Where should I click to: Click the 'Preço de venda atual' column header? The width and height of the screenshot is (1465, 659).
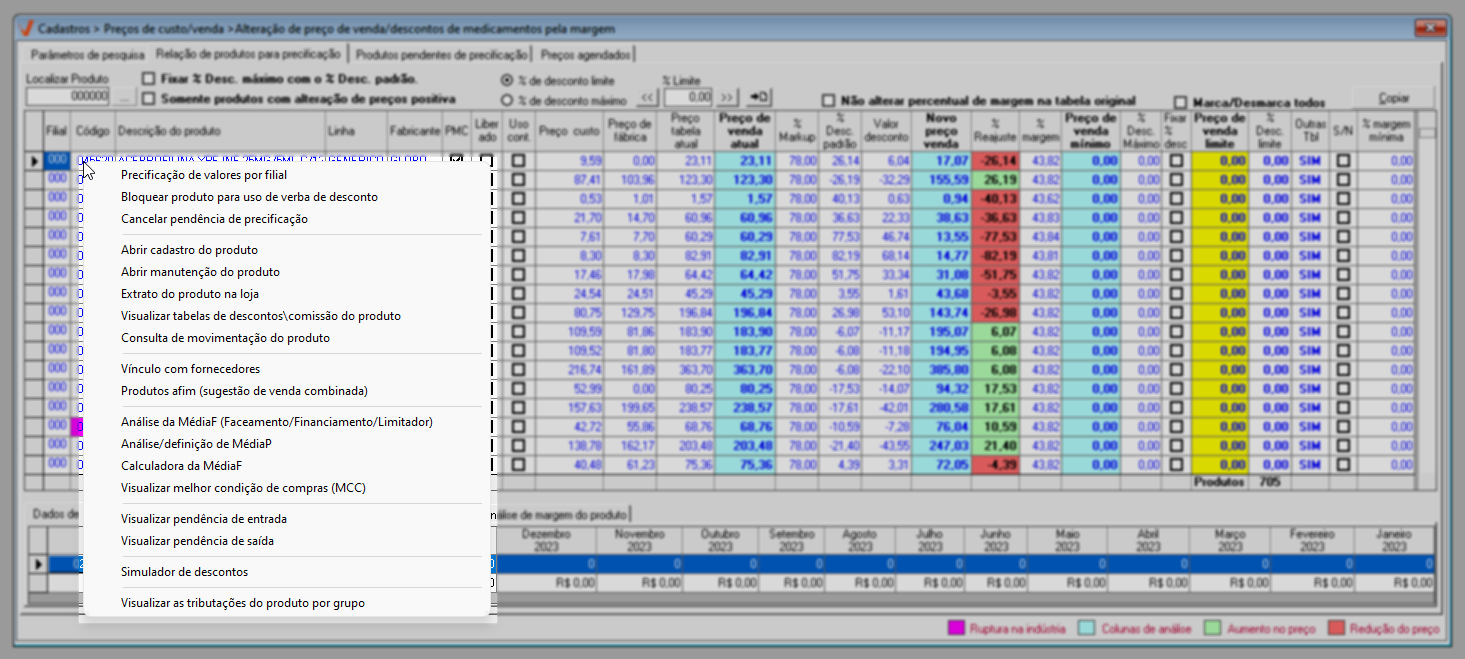pos(744,130)
